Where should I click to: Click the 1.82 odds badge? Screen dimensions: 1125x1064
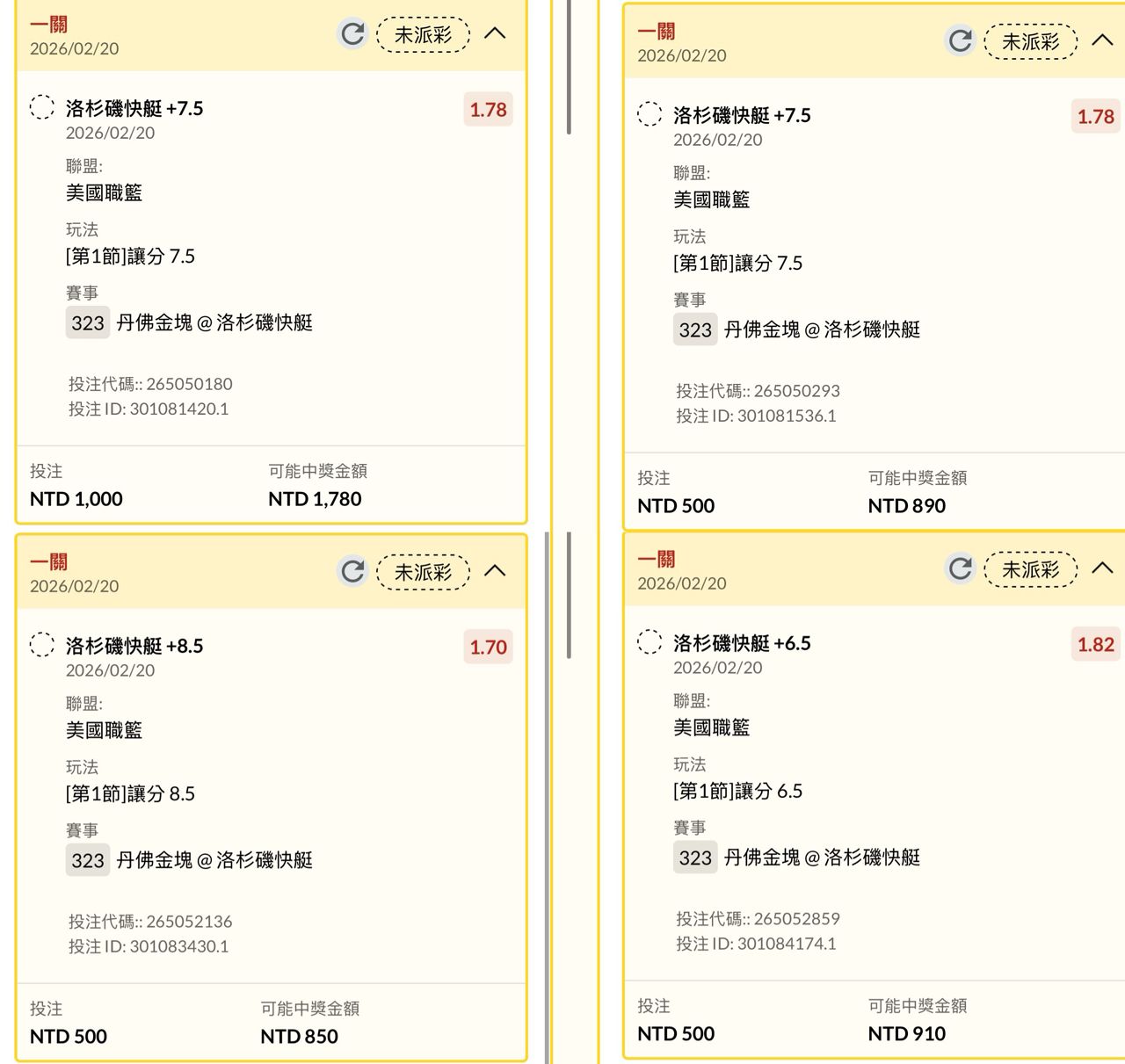point(1095,645)
